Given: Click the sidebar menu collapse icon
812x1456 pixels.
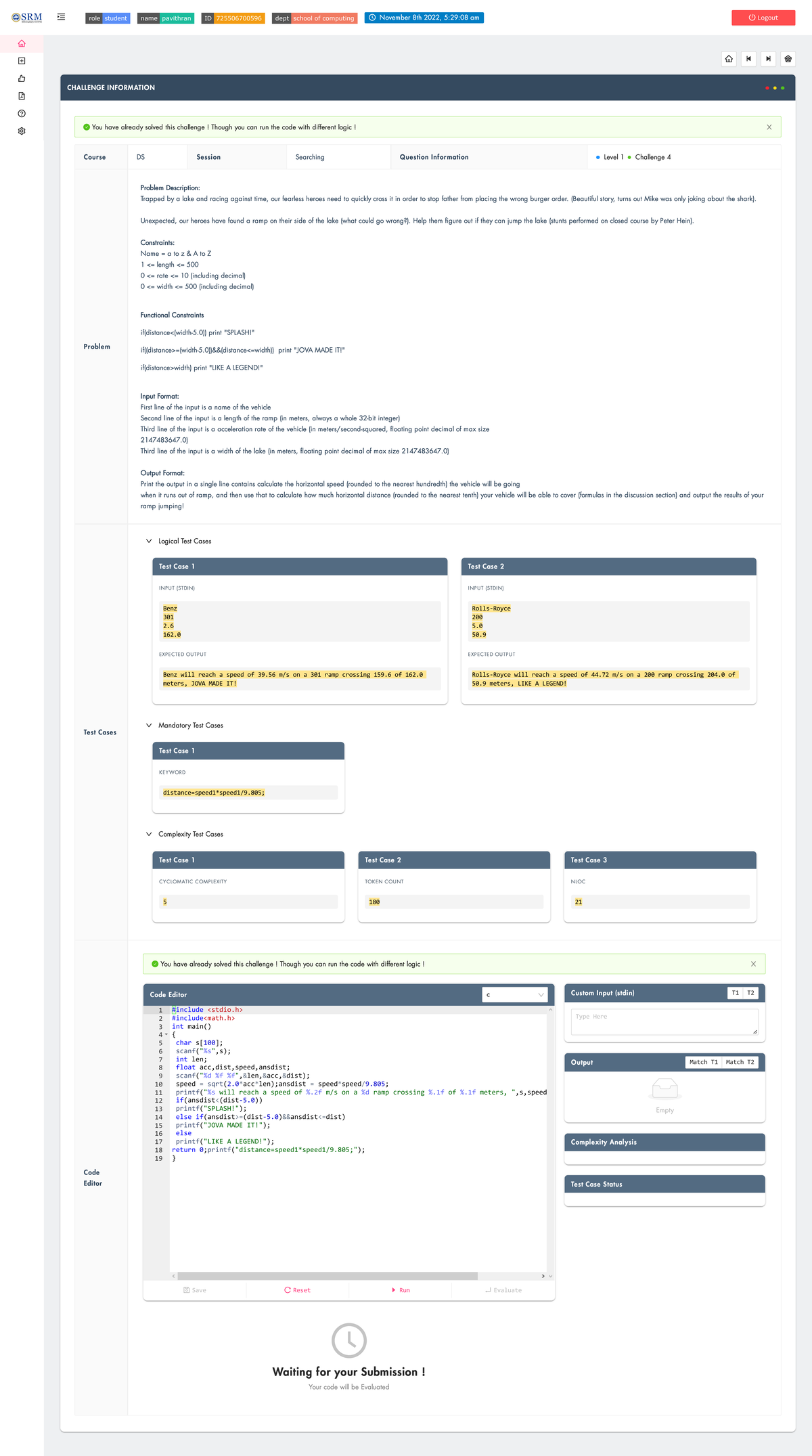Looking at the screenshot, I should [61, 17].
